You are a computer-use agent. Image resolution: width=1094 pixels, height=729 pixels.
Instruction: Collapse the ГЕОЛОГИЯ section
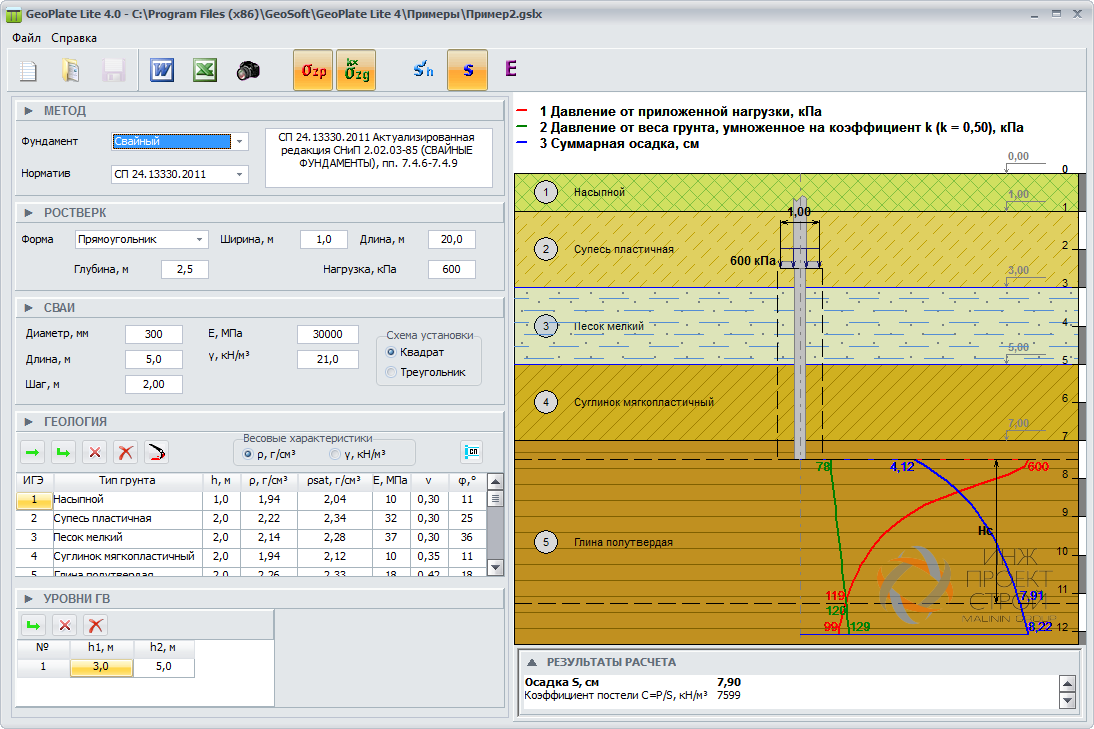tap(29, 421)
